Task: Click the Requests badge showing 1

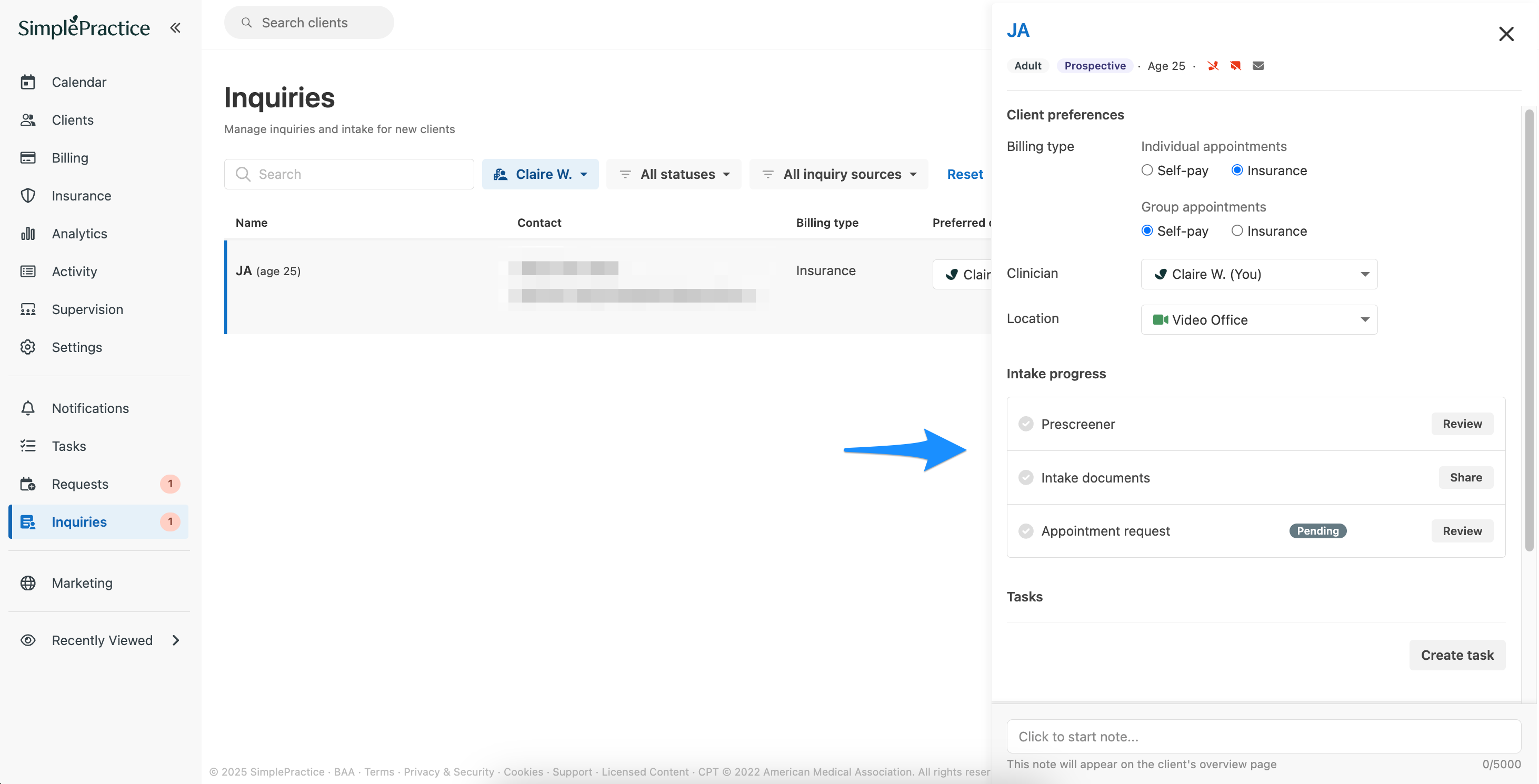Action: click(x=171, y=484)
